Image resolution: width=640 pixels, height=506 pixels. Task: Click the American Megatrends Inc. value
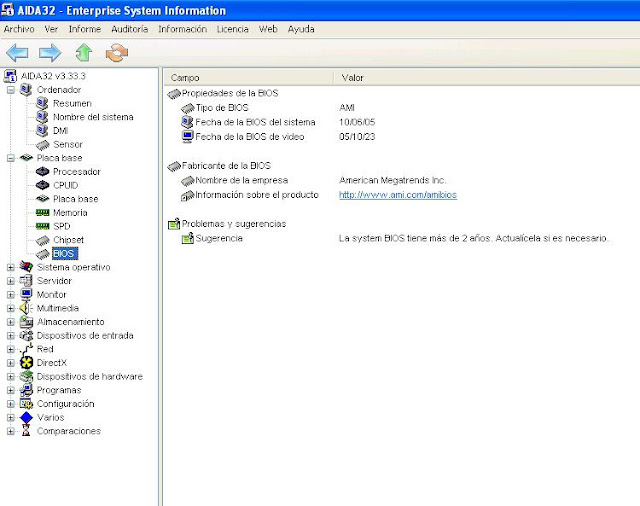(392, 180)
